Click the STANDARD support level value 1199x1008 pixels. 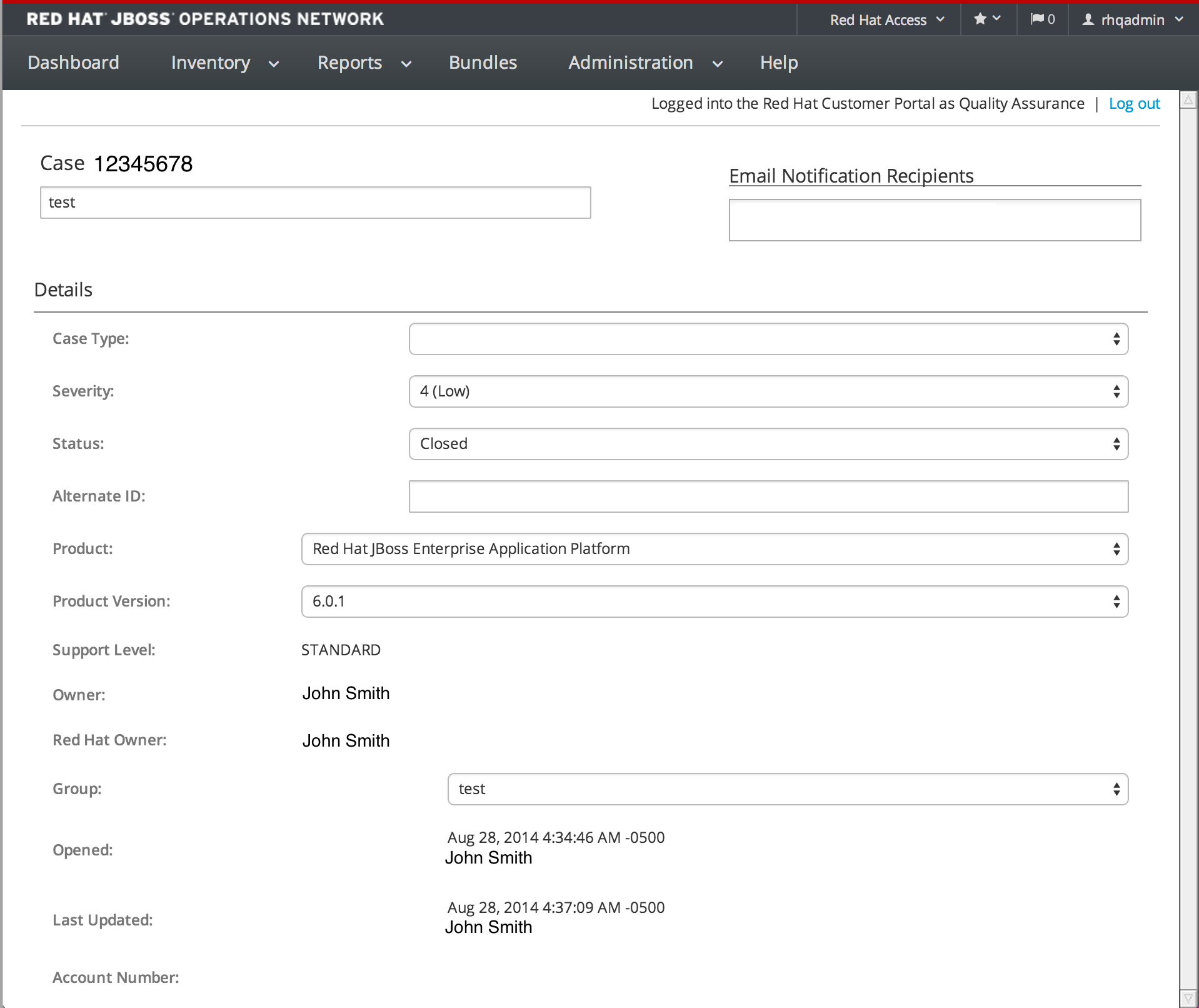point(341,650)
